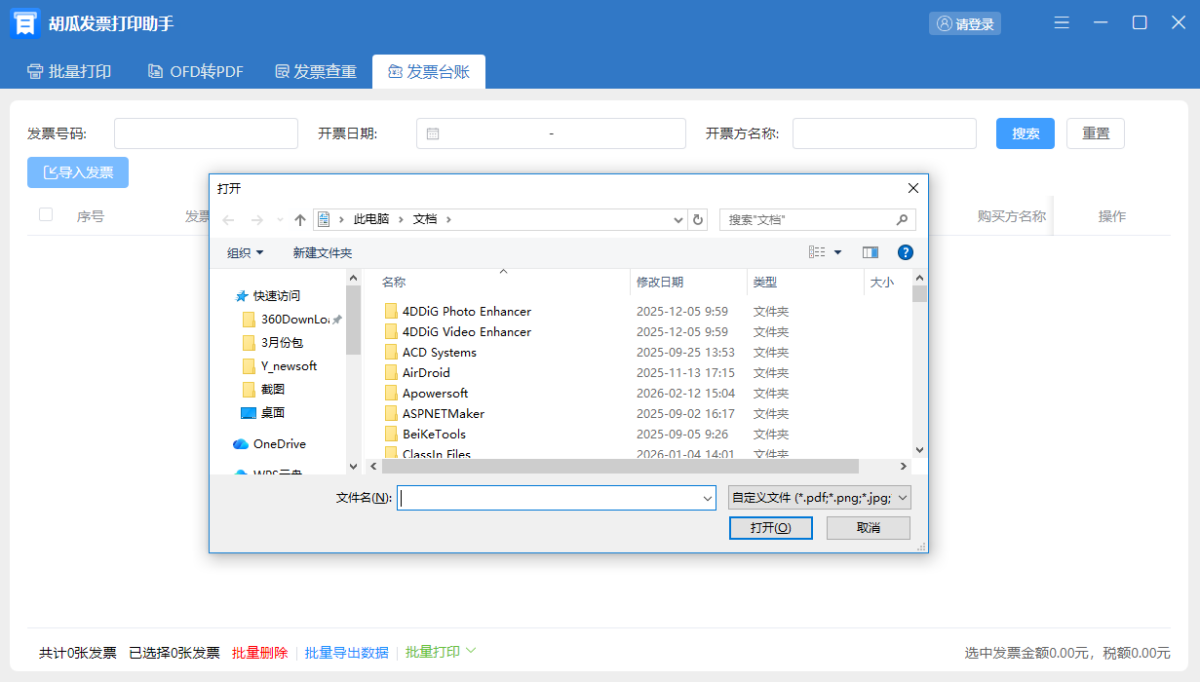Go up one folder level arrow

[x=300, y=219]
